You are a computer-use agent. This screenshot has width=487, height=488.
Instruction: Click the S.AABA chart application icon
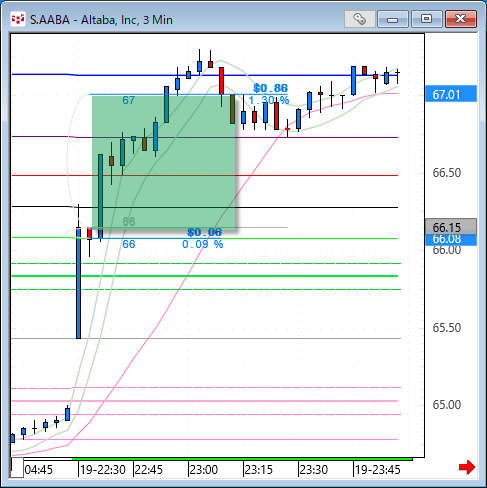pyautogui.click(x=18, y=19)
